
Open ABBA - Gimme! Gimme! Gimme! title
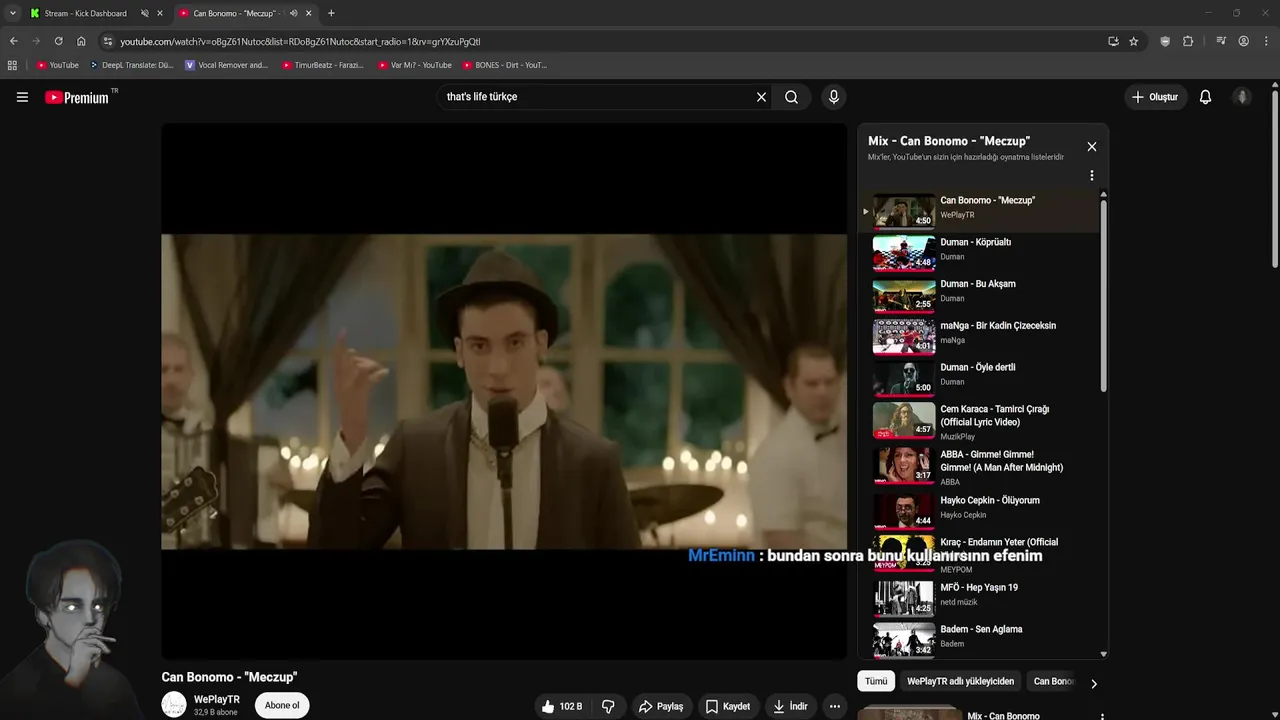1001,461
